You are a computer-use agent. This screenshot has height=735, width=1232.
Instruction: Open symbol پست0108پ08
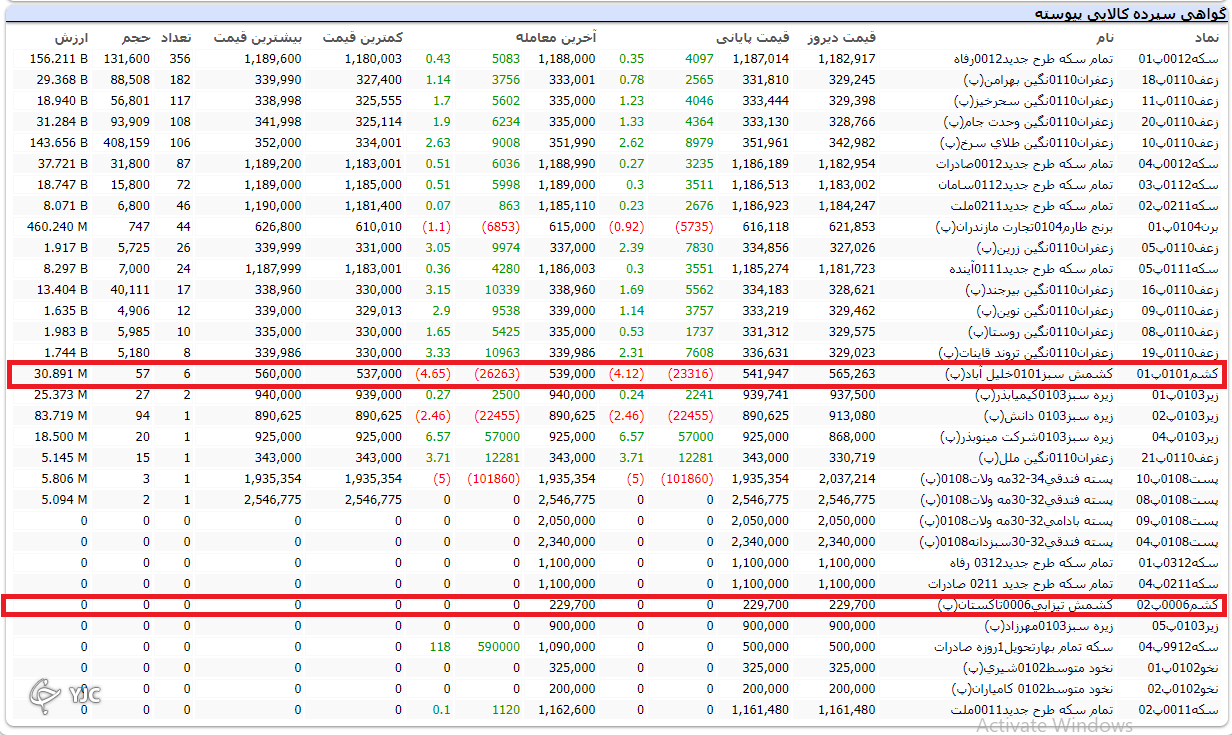[x=1178, y=500]
